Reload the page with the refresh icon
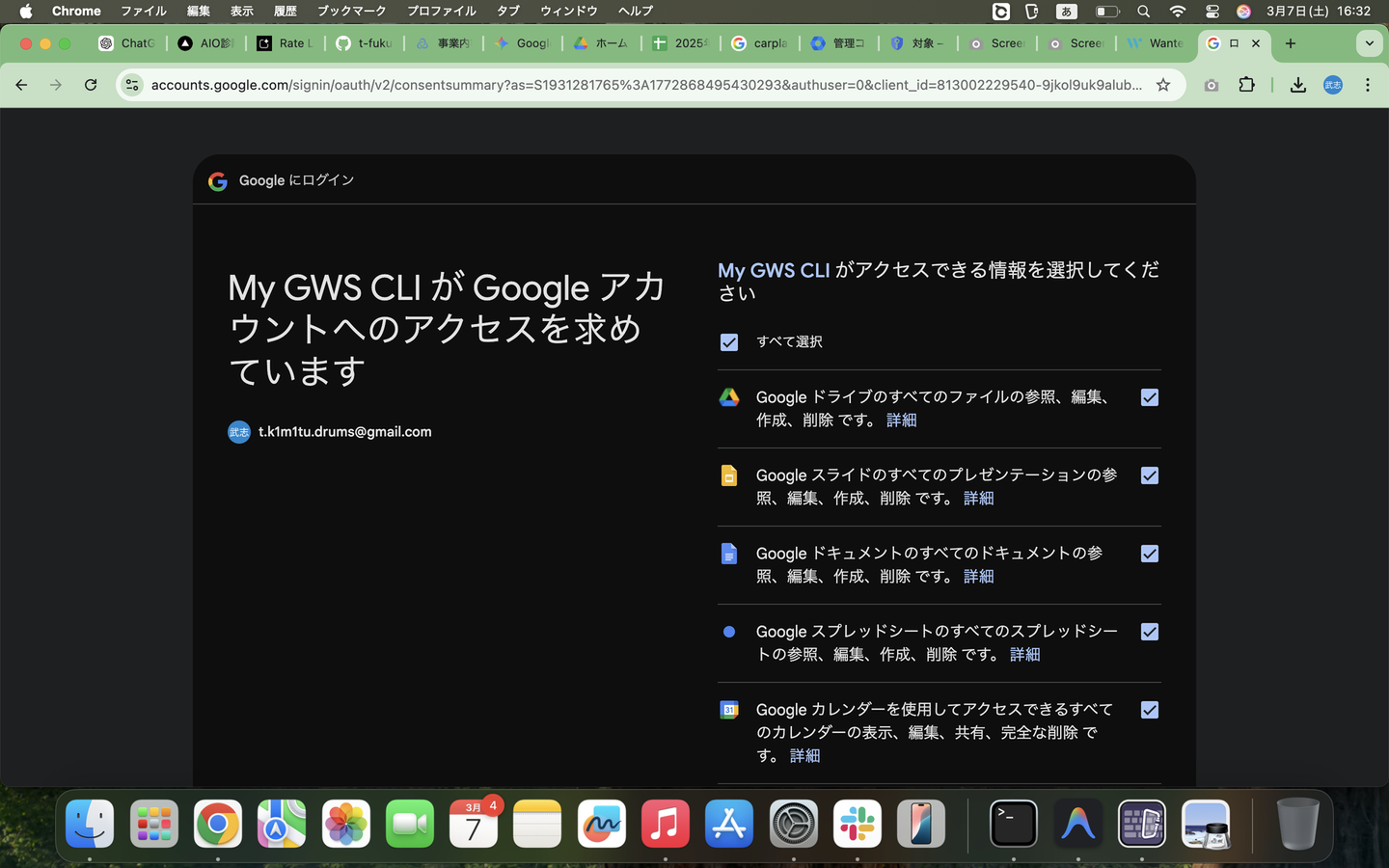 coord(91,85)
